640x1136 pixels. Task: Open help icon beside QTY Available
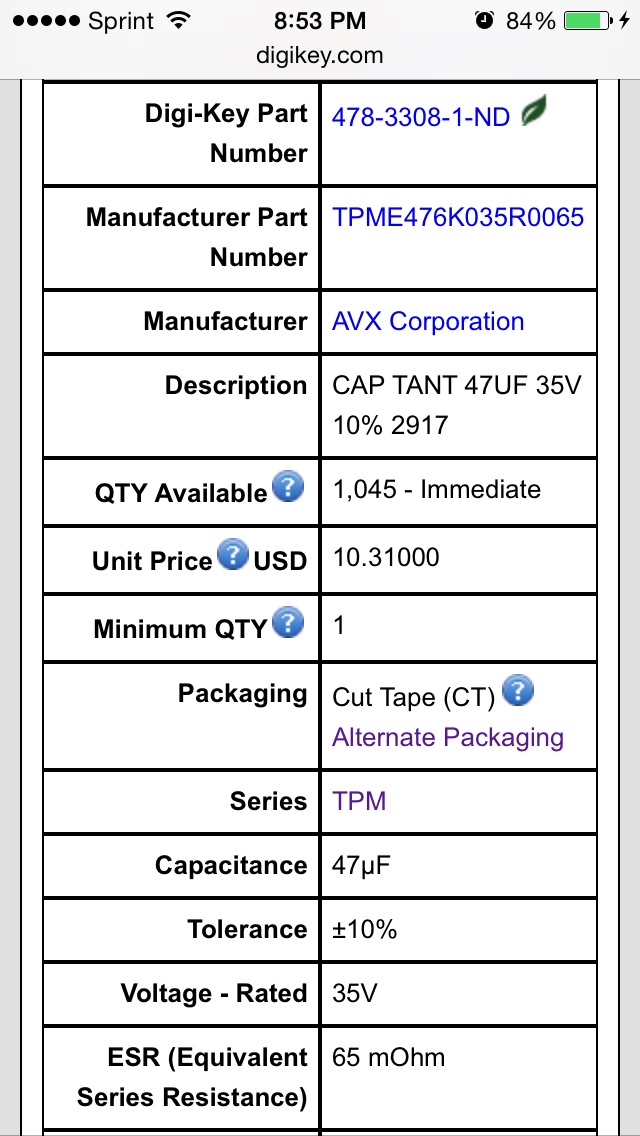pos(288,488)
